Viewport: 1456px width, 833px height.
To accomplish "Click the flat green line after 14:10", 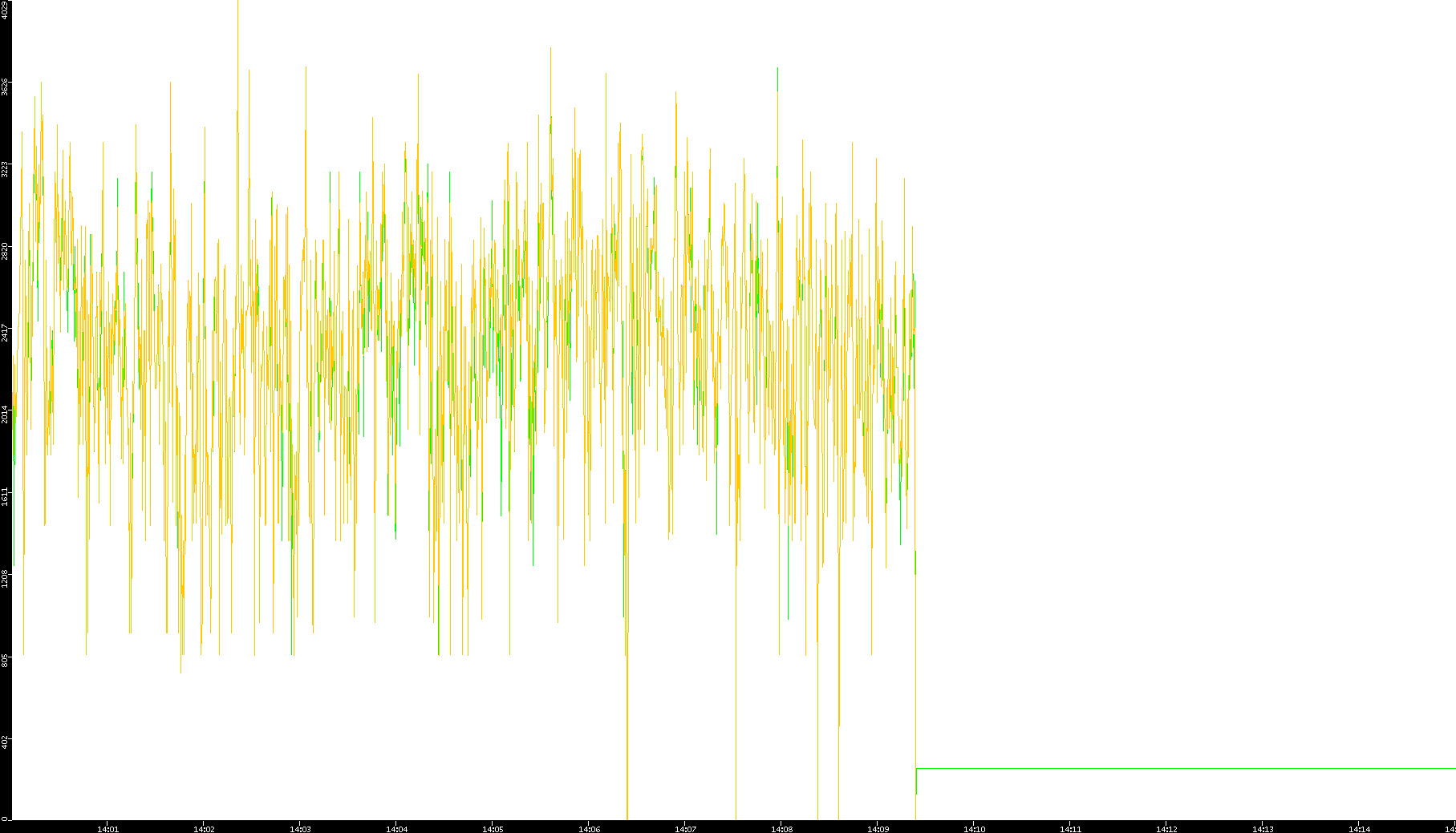I will tap(1187, 768).
